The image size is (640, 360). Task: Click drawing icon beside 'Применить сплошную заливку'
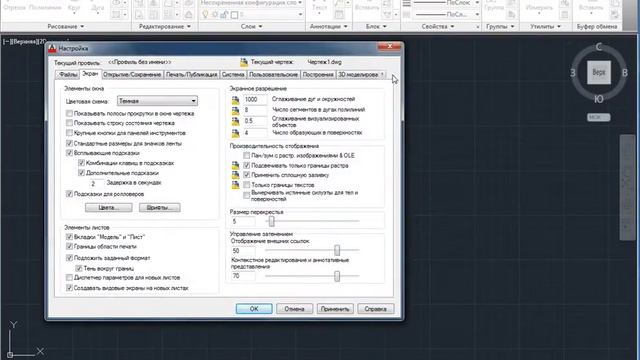click(x=235, y=175)
